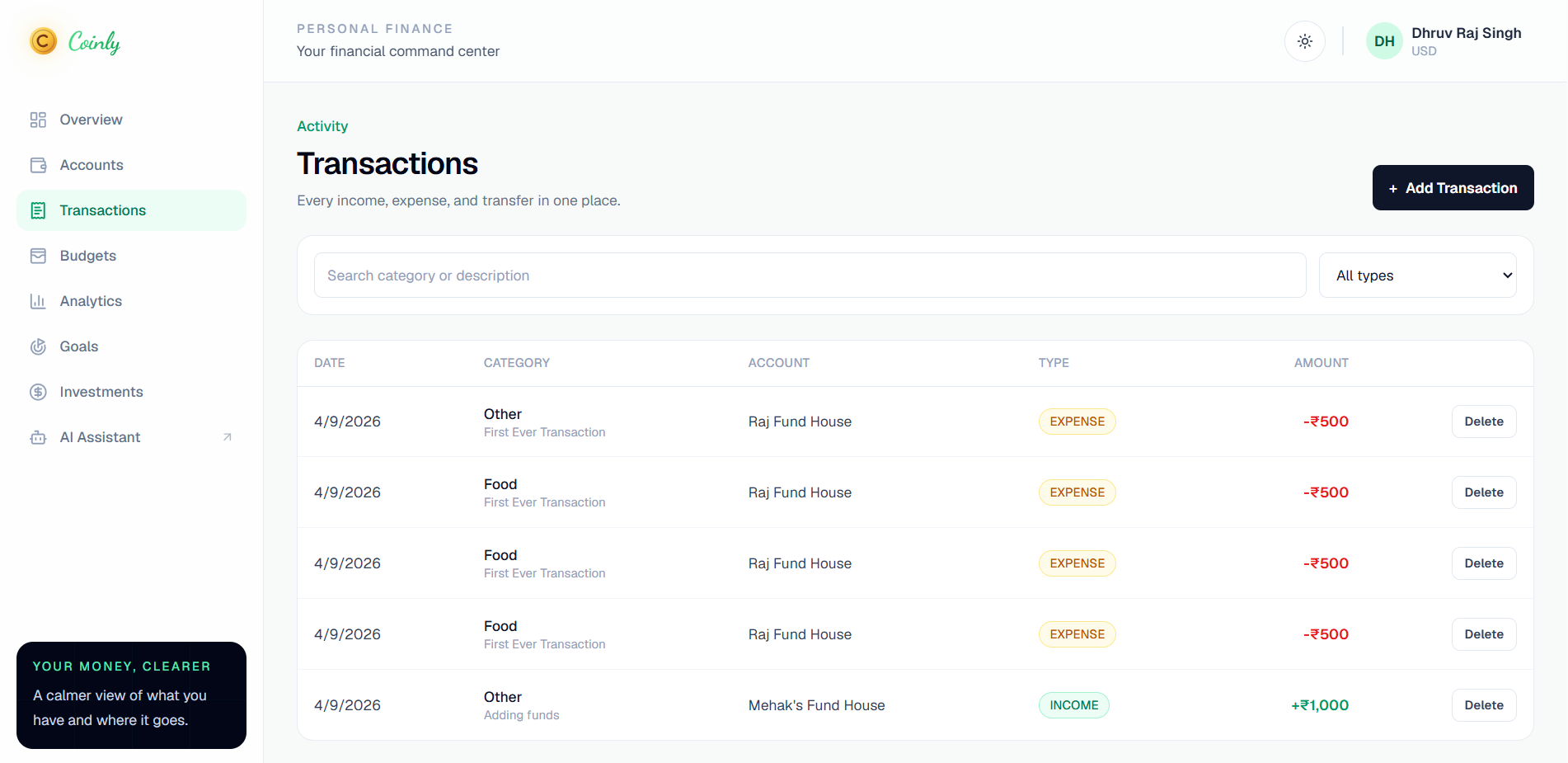
Task: Click the Investments dollar icon
Action: coord(38,392)
